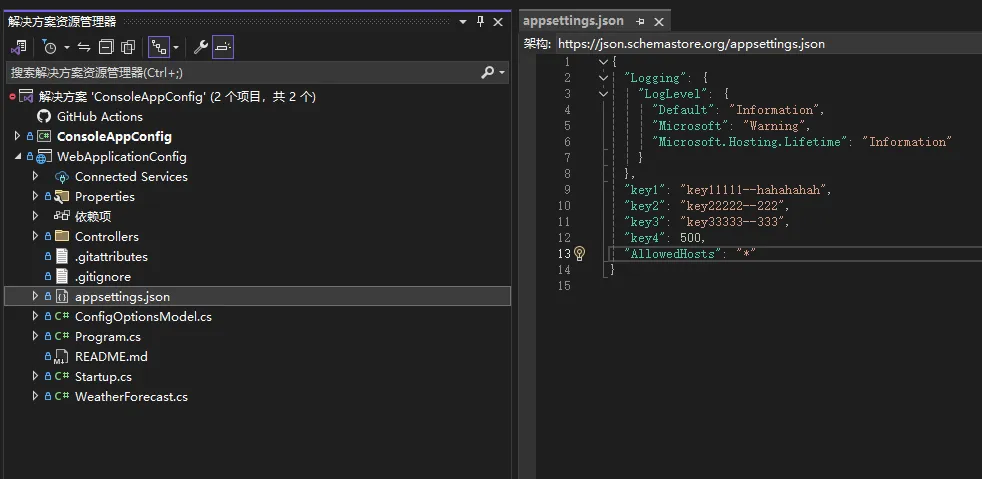
Task: Click the dependencies icon beside 依赖项
Action: [61, 216]
